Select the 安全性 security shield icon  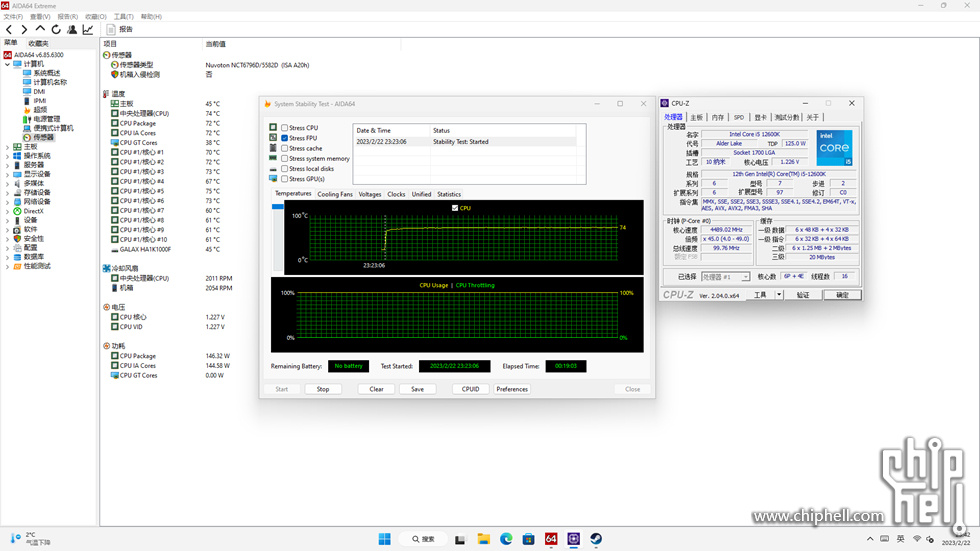click(x=18, y=239)
